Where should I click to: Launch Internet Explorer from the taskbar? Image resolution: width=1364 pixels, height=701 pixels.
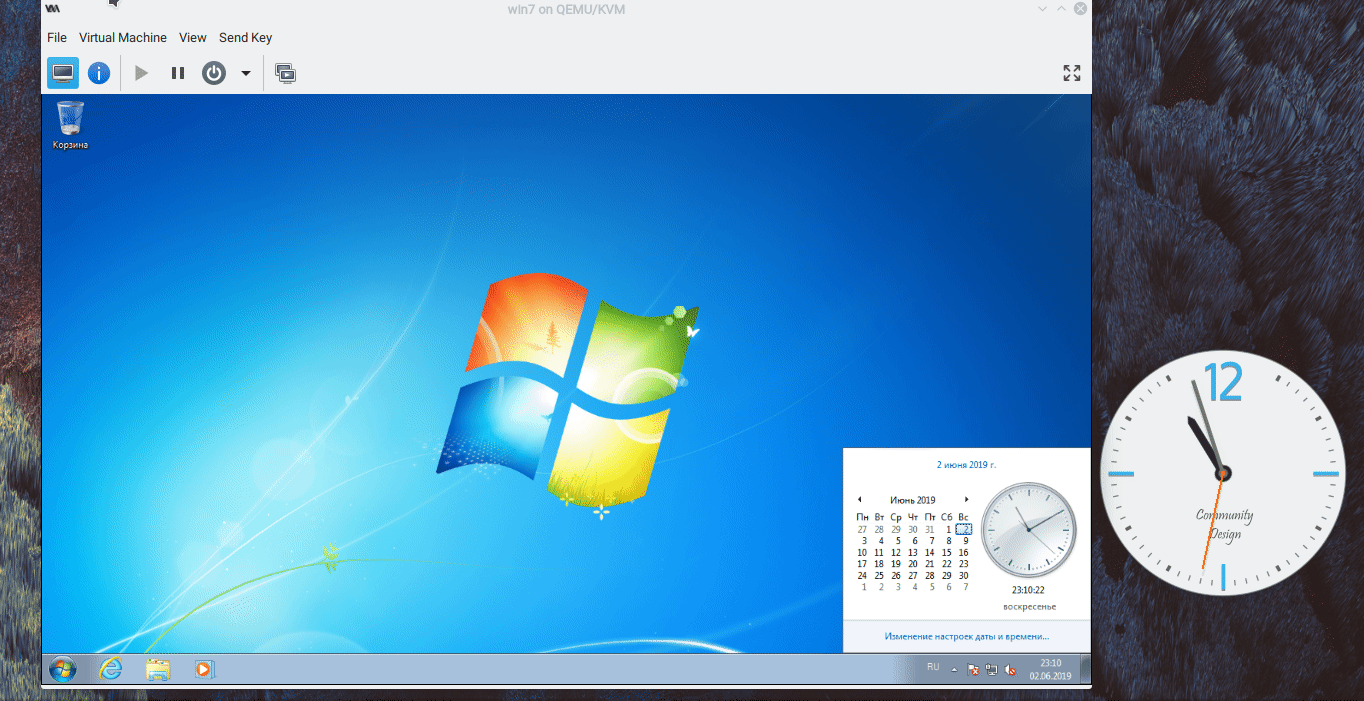pyautogui.click(x=110, y=669)
